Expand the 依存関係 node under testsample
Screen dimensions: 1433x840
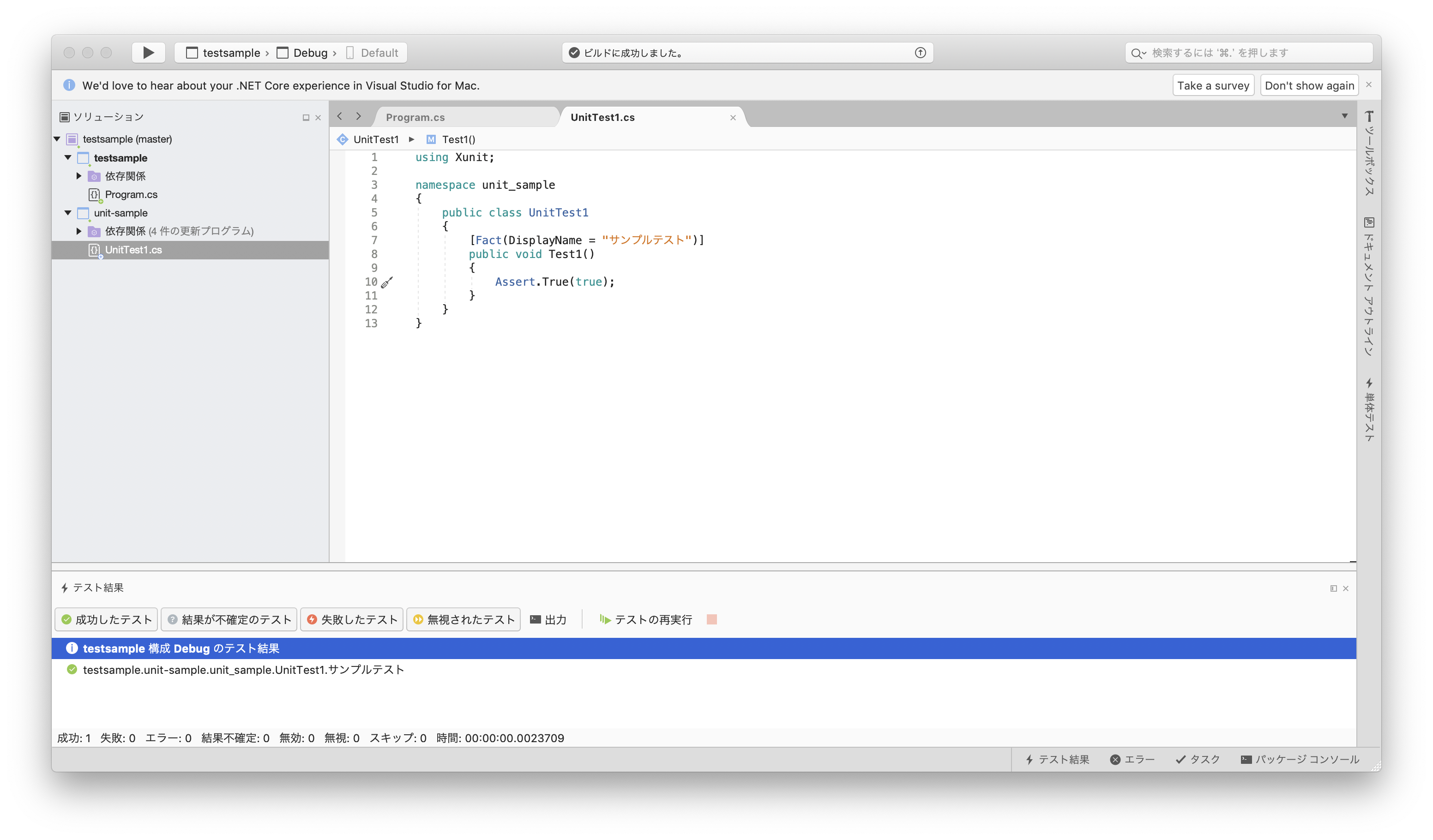click(80, 175)
